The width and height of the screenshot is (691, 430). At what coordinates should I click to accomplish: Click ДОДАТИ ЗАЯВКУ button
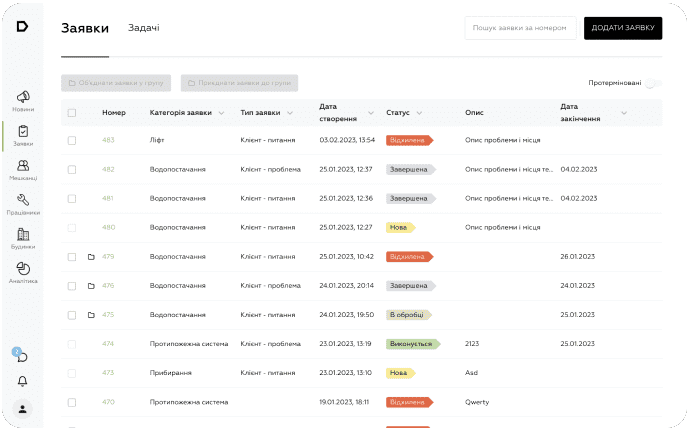coord(623,28)
